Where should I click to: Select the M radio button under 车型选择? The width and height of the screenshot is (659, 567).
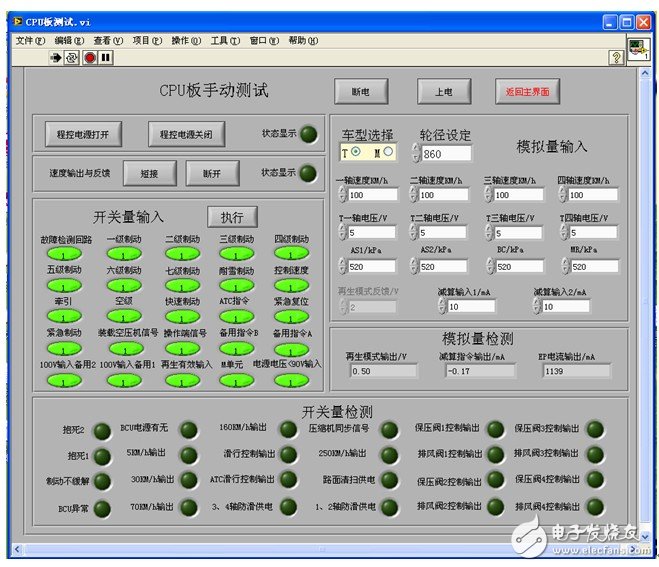point(387,152)
